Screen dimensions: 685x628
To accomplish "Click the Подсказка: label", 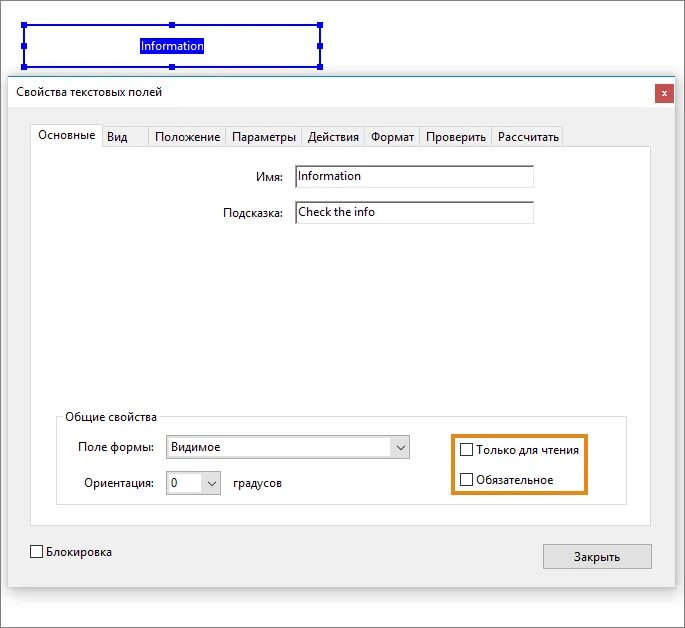I will 253,213.
